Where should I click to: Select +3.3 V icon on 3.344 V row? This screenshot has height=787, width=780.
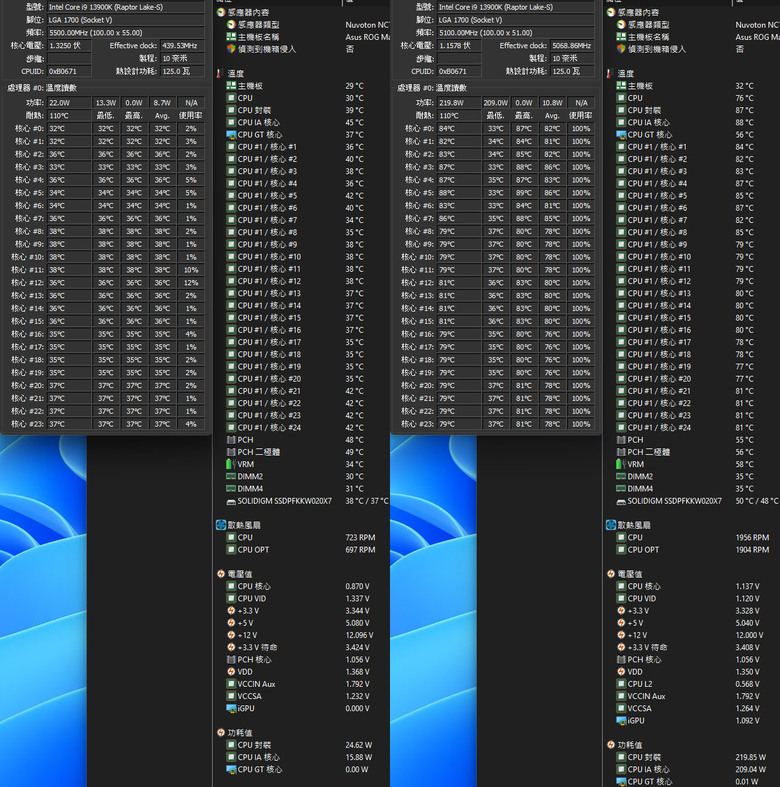click(231, 611)
